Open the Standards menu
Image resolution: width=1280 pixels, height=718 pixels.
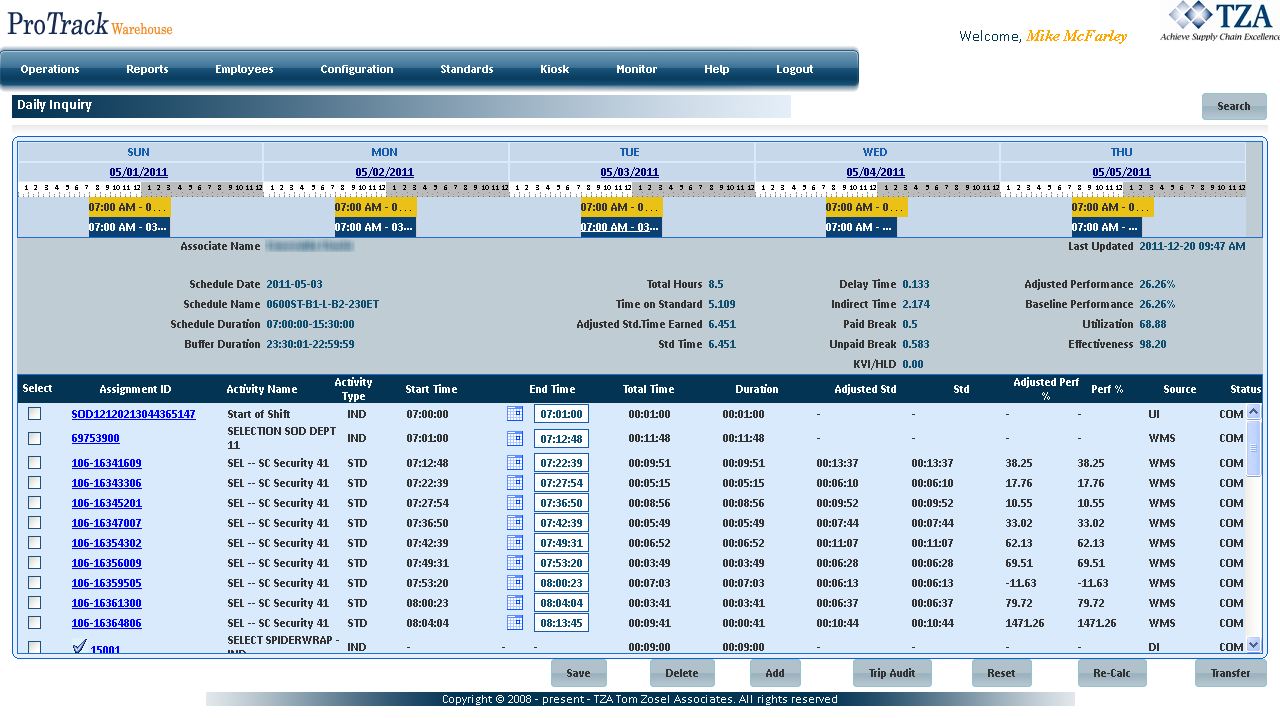[467, 69]
